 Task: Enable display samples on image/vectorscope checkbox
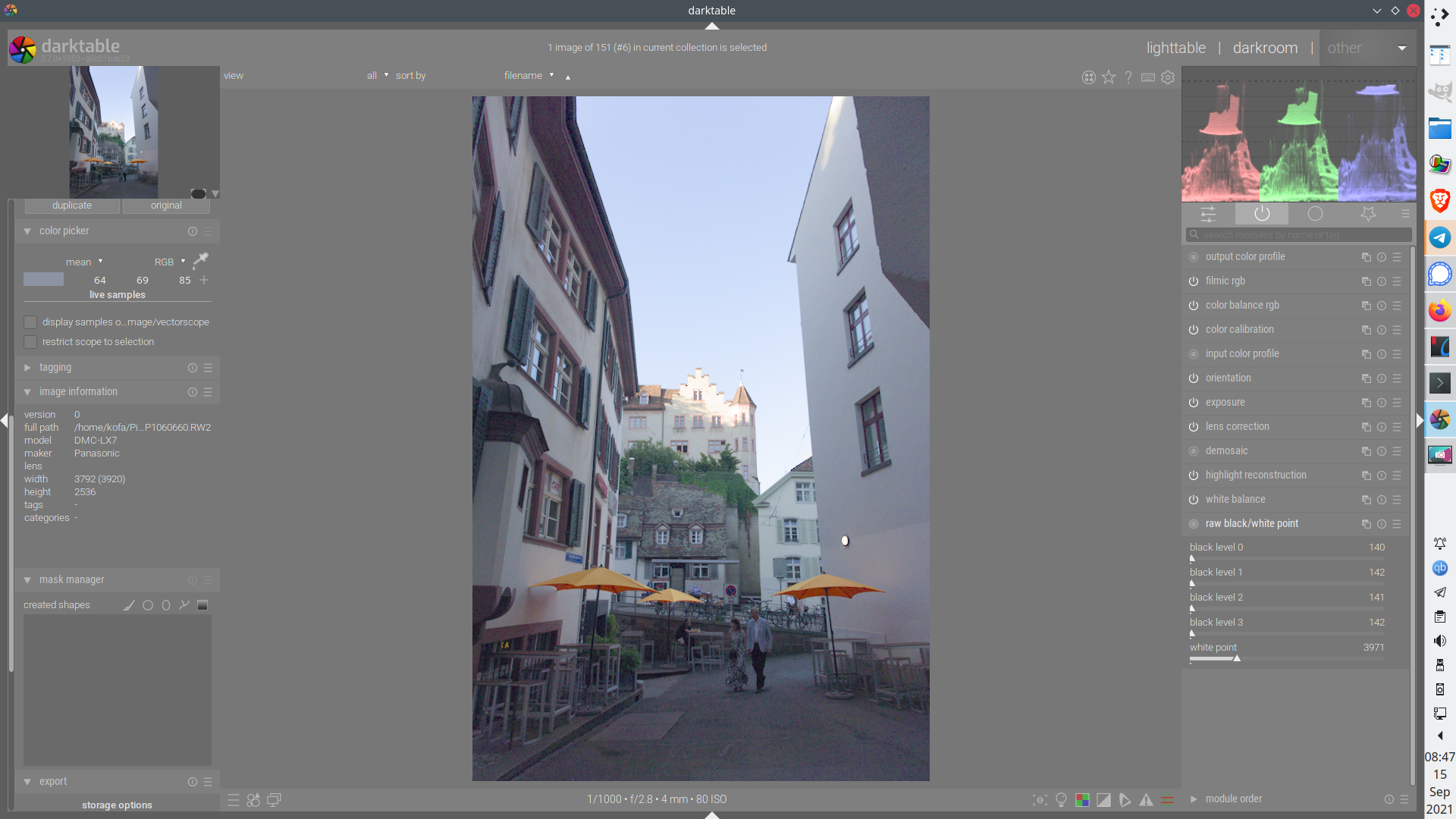pos(30,322)
